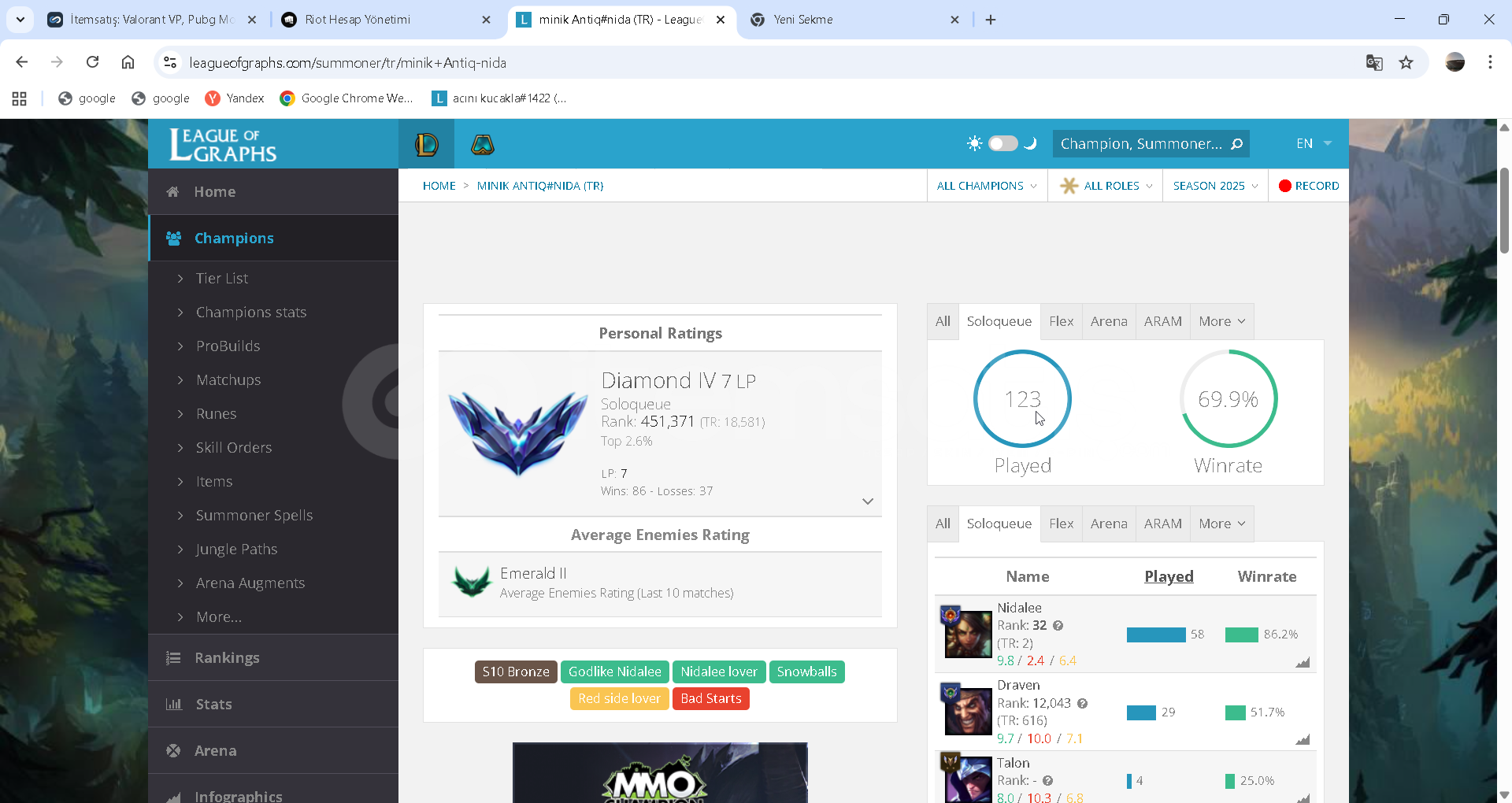Open All Roles filter dropdown
1512x803 pixels.
1106,186
